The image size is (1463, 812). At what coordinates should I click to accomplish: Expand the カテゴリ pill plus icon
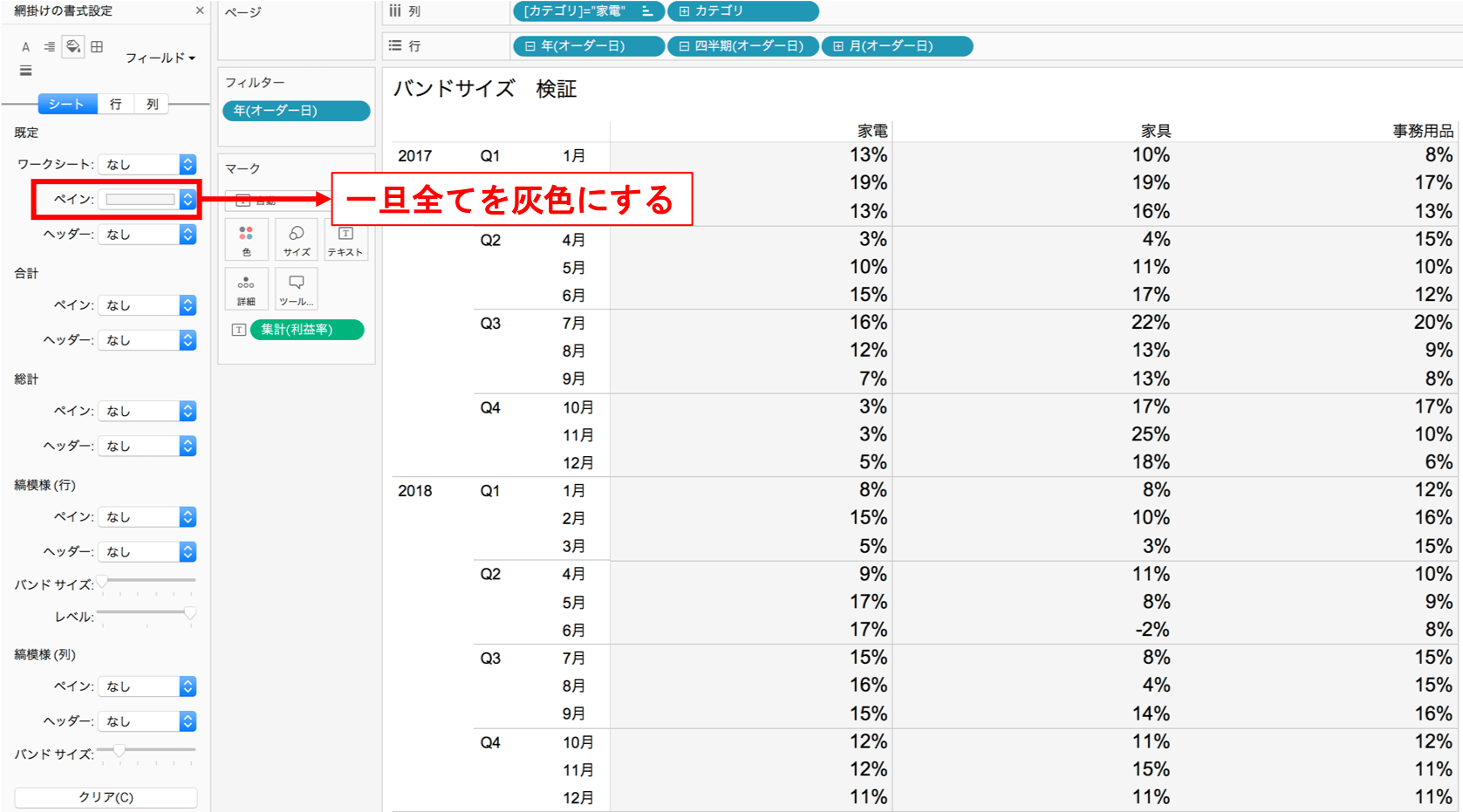coord(684,11)
